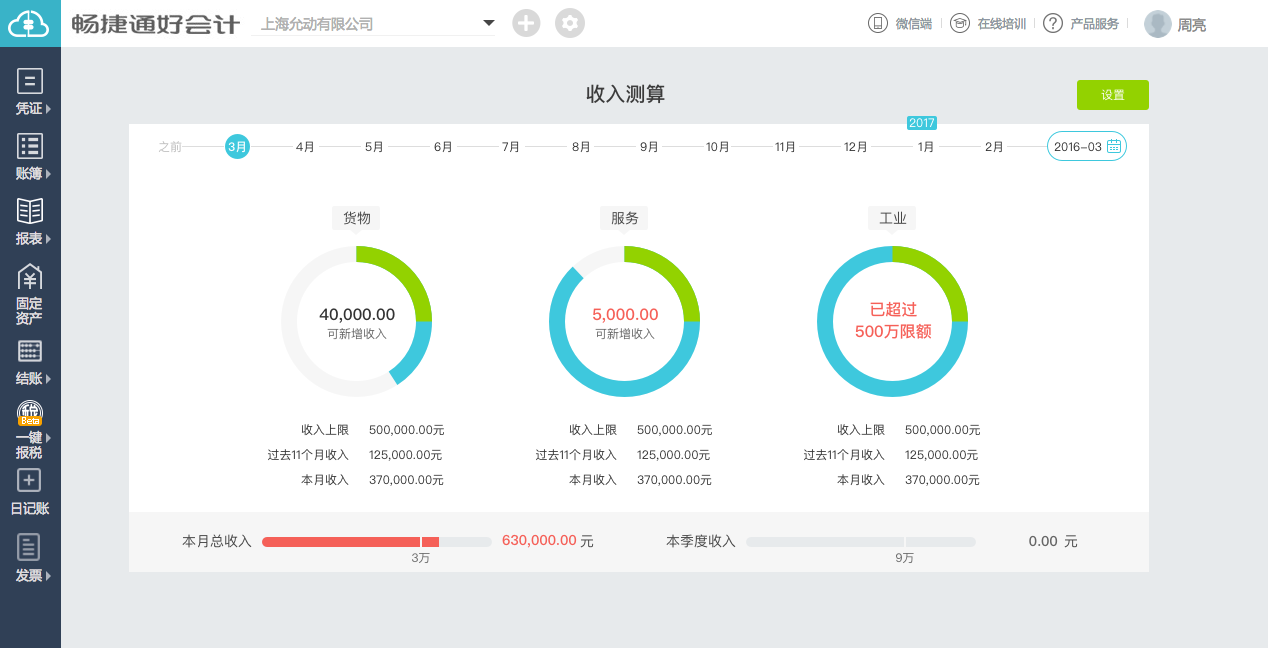
Task: Click the 发票 invoice sidebar icon
Action: (x=30, y=556)
